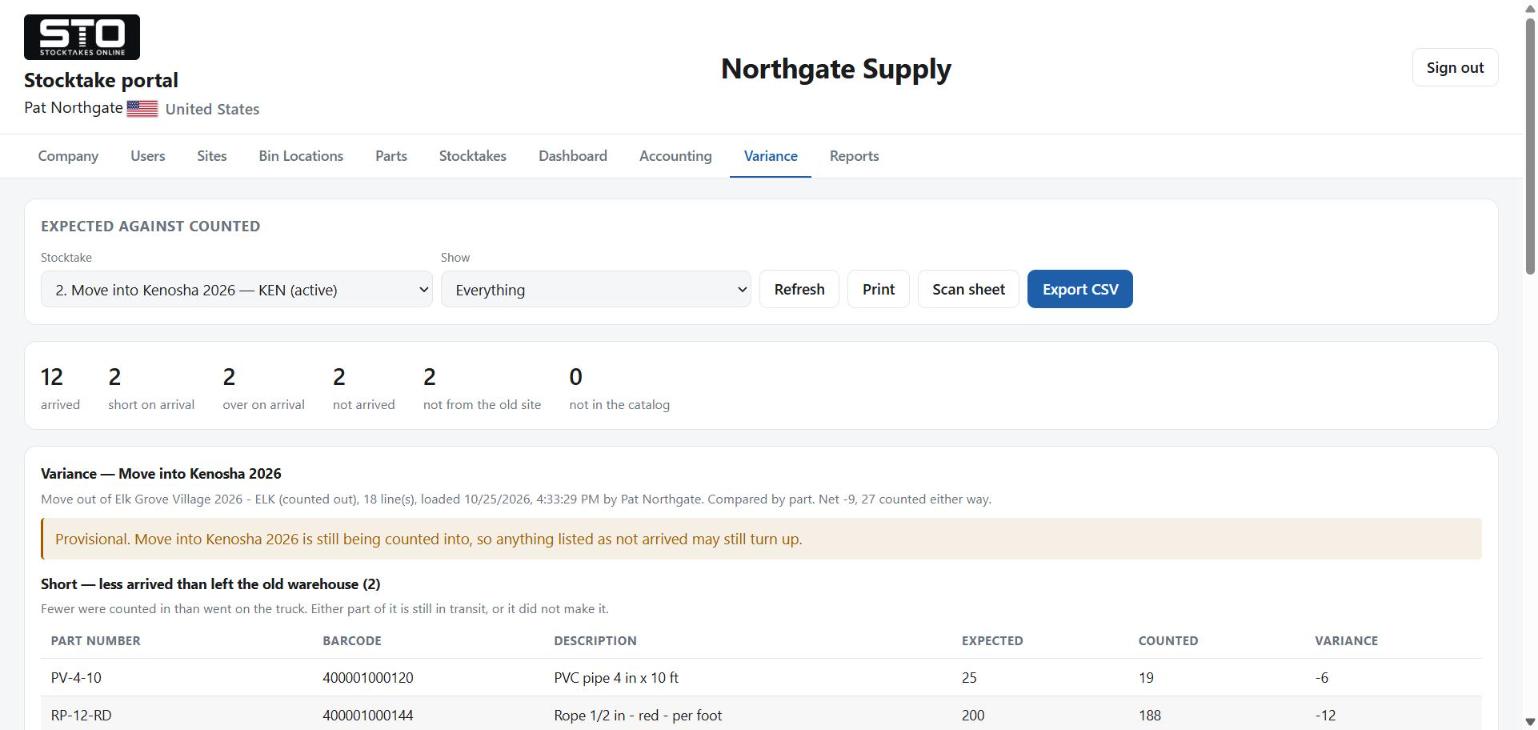Click barcode 400001000120

[368, 678]
